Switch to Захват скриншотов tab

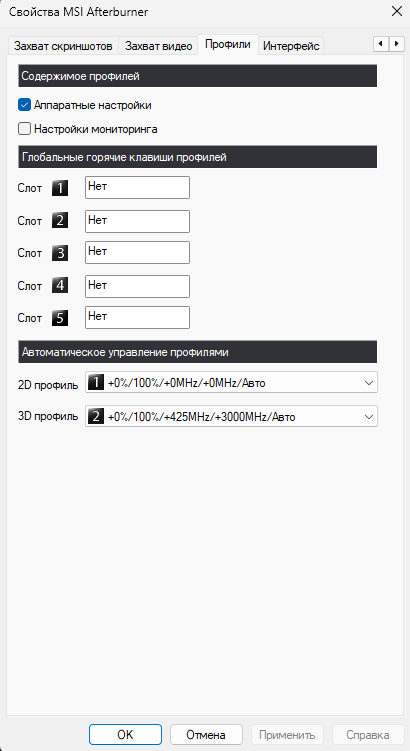tap(63, 46)
